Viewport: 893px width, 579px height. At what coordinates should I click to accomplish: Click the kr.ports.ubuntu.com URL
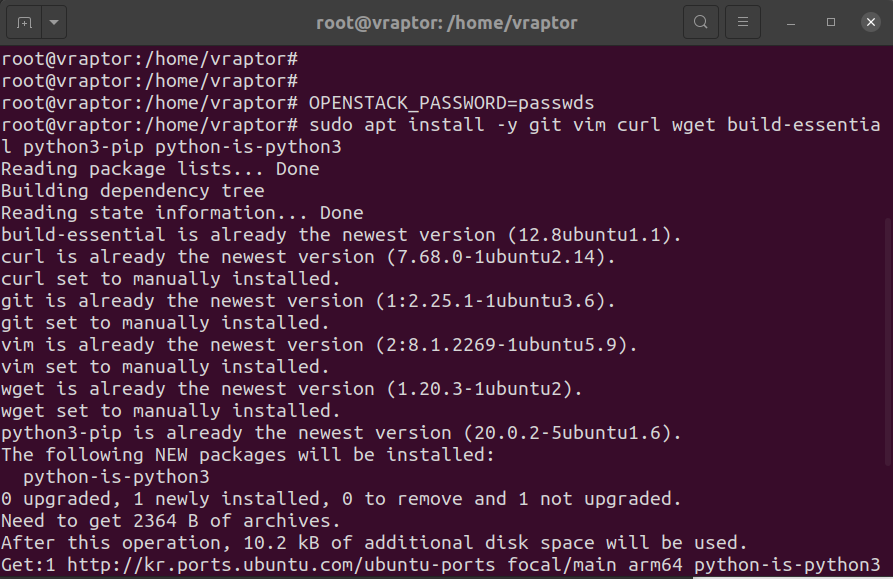281,565
